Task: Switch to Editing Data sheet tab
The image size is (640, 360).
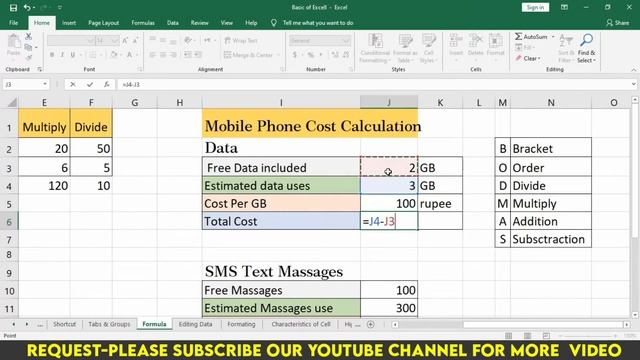Action: 196,324
